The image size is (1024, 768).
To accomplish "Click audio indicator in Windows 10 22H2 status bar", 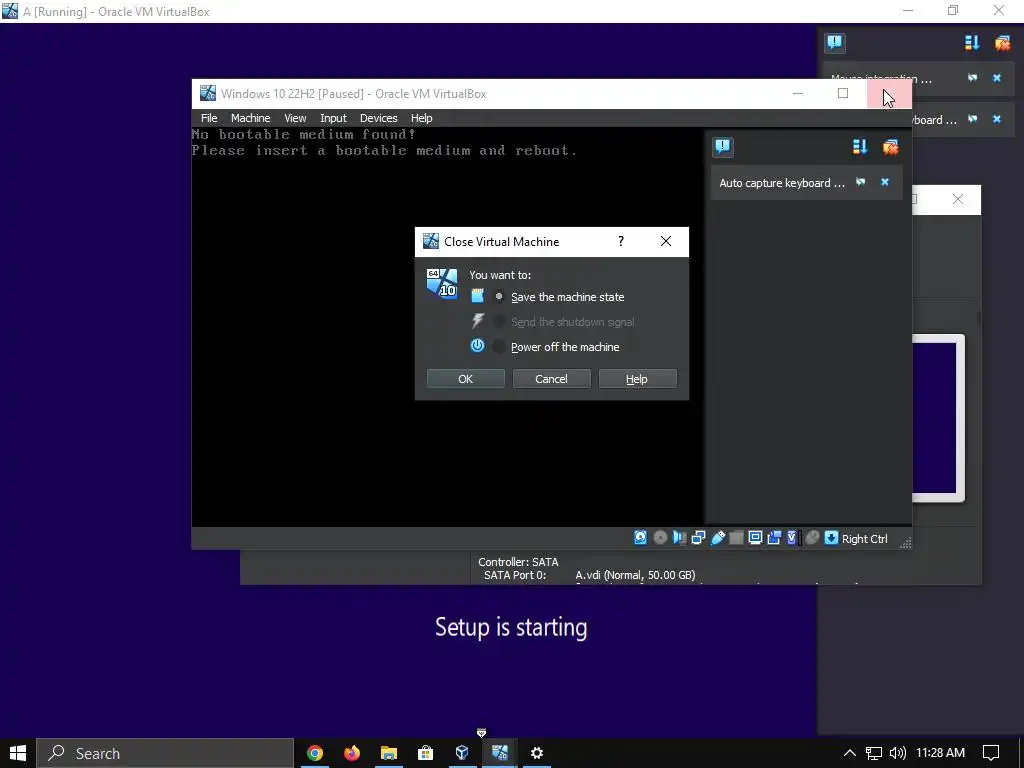I will click(x=679, y=537).
